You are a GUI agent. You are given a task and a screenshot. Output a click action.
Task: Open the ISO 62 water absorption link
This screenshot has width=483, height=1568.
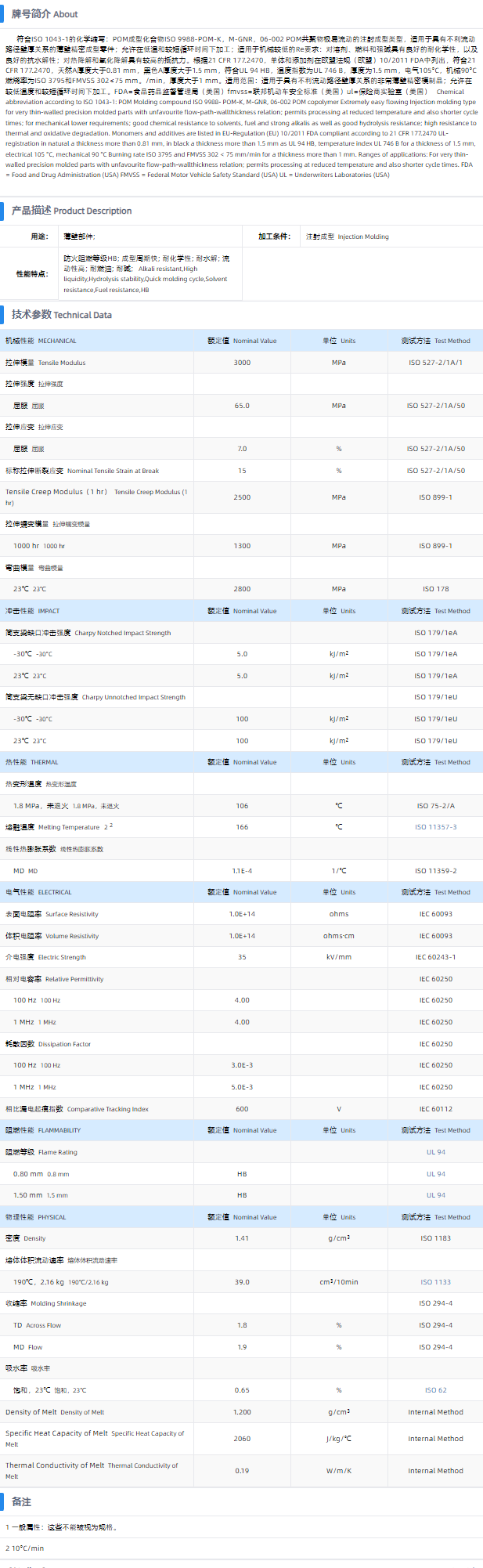435,1390
